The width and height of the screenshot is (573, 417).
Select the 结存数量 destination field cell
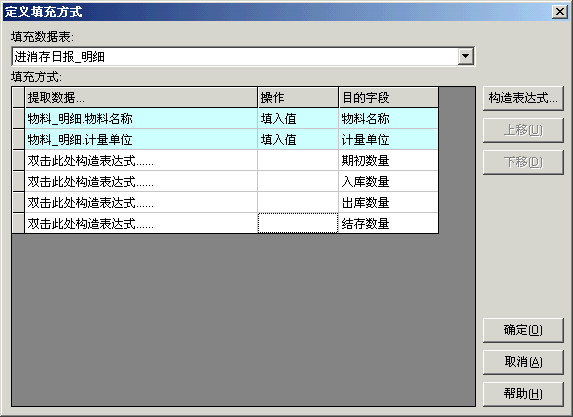(x=388, y=223)
